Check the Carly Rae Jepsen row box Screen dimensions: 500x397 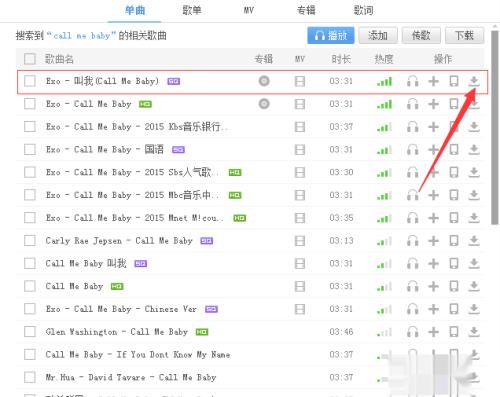[x=30, y=241]
